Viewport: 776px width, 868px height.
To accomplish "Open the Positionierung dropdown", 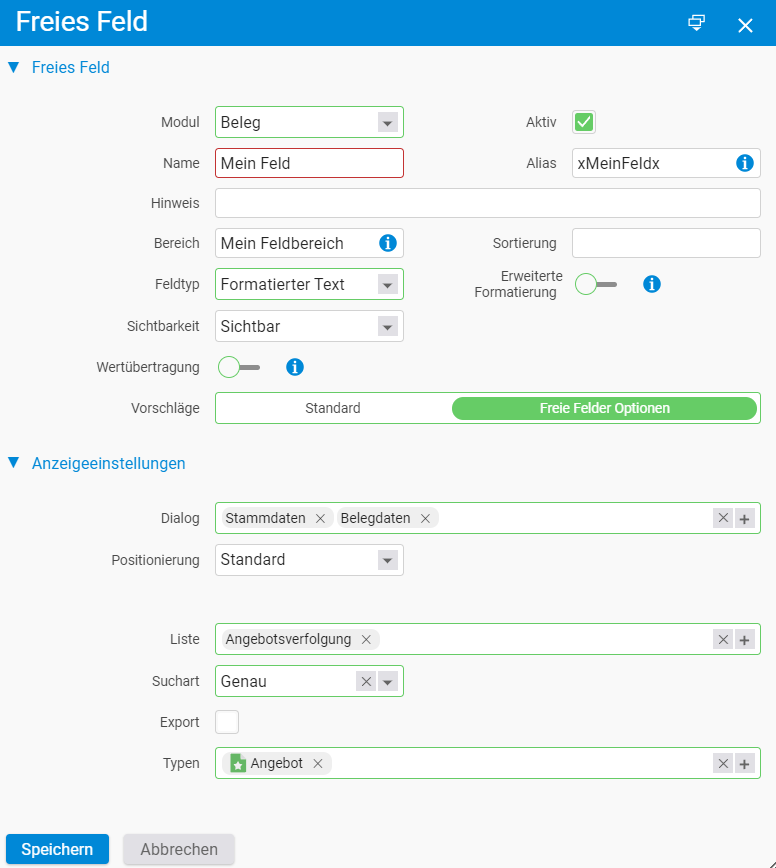I will (387, 560).
